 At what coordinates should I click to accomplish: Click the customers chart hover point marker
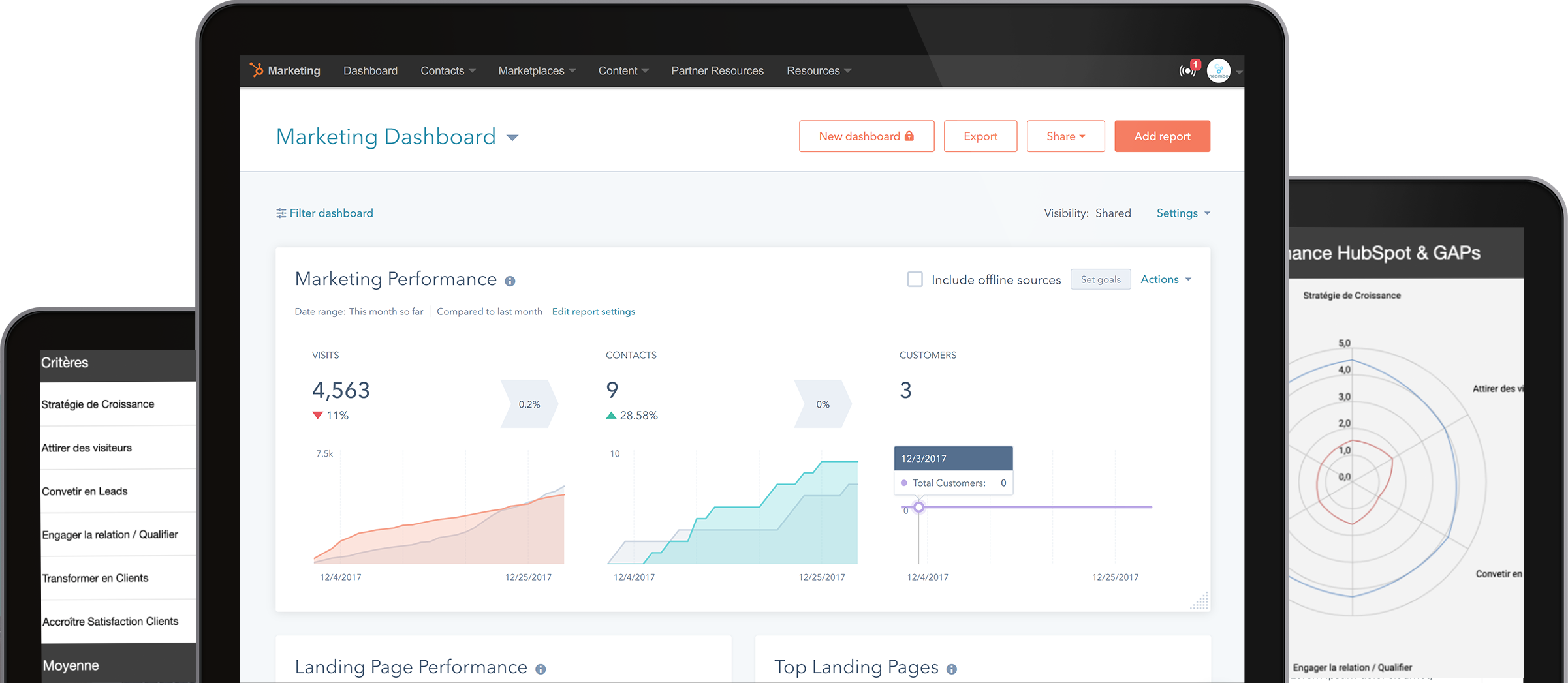coord(918,507)
